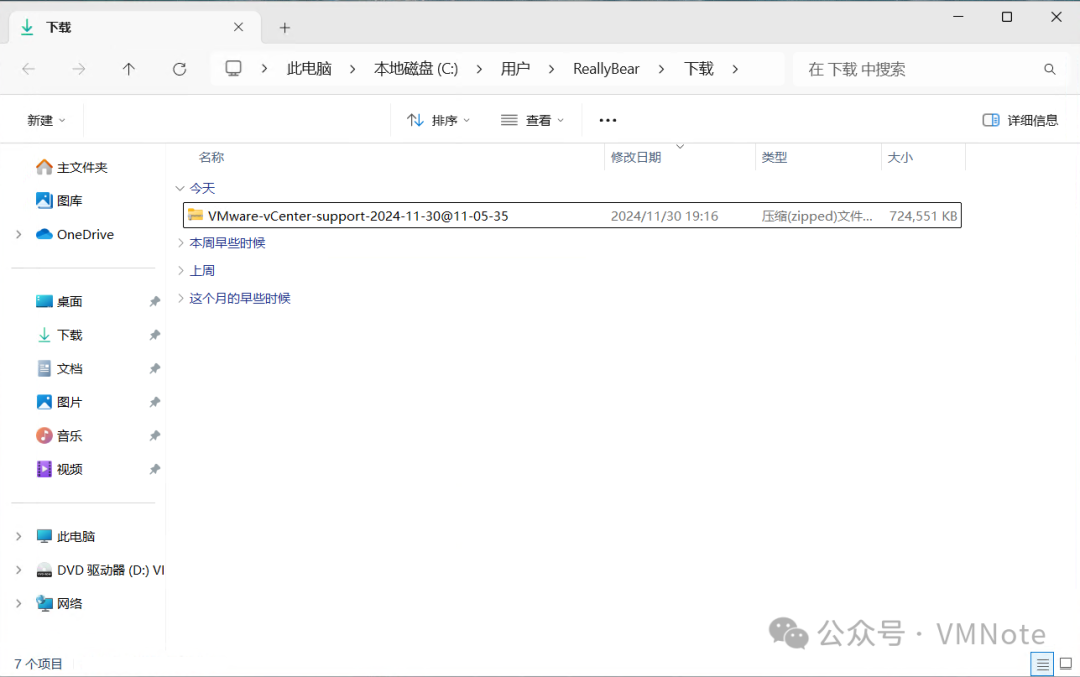1080x677 pixels.
Task: Open 下载 in quick access sidebar
Action: pyautogui.click(x=59, y=335)
